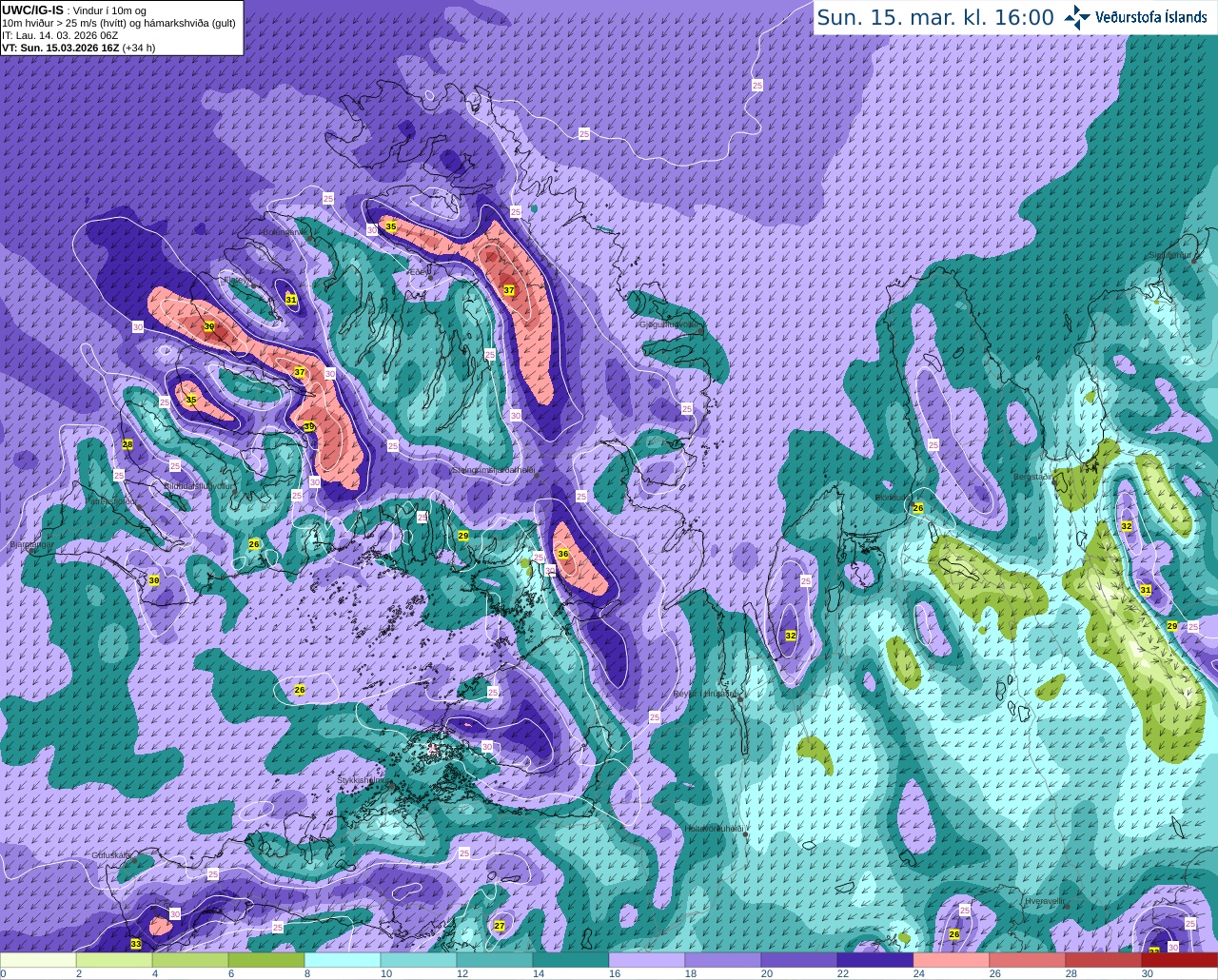Image resolution: width=1218 pixels, height=980 pixels.
Task: Pick the 28–30 m/s red legend swatch
Action: (1104, 960)
